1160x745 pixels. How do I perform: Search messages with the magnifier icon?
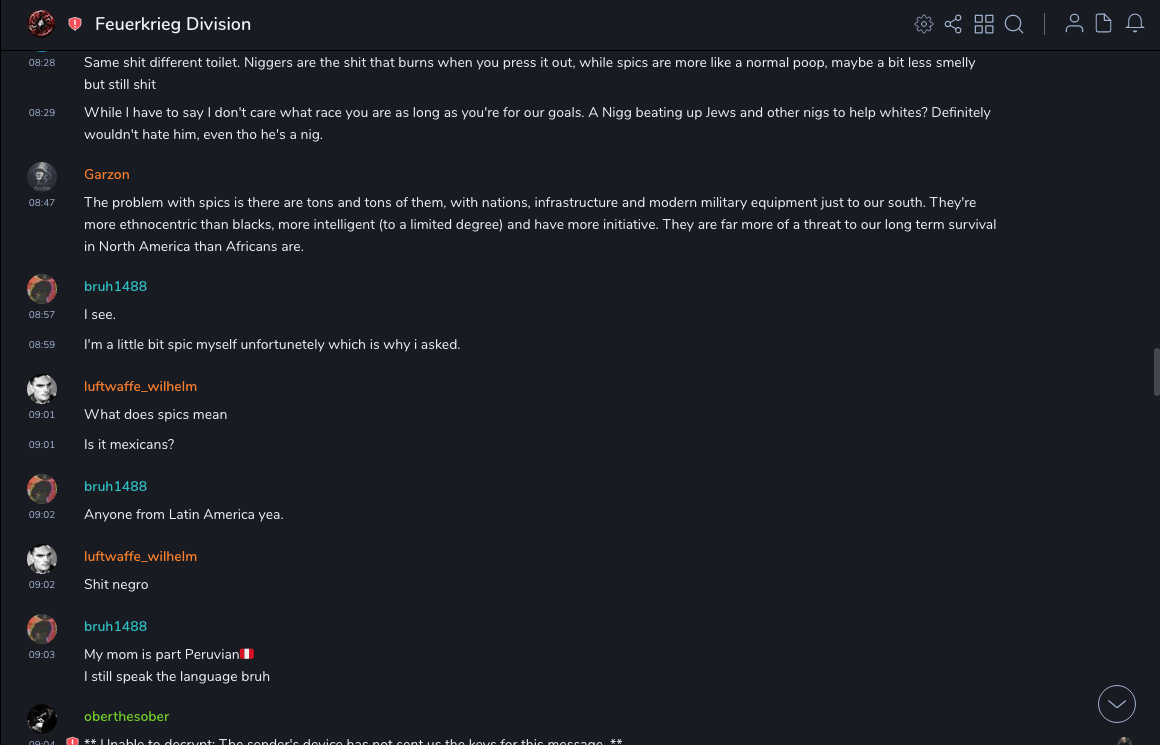(1014, 24)
